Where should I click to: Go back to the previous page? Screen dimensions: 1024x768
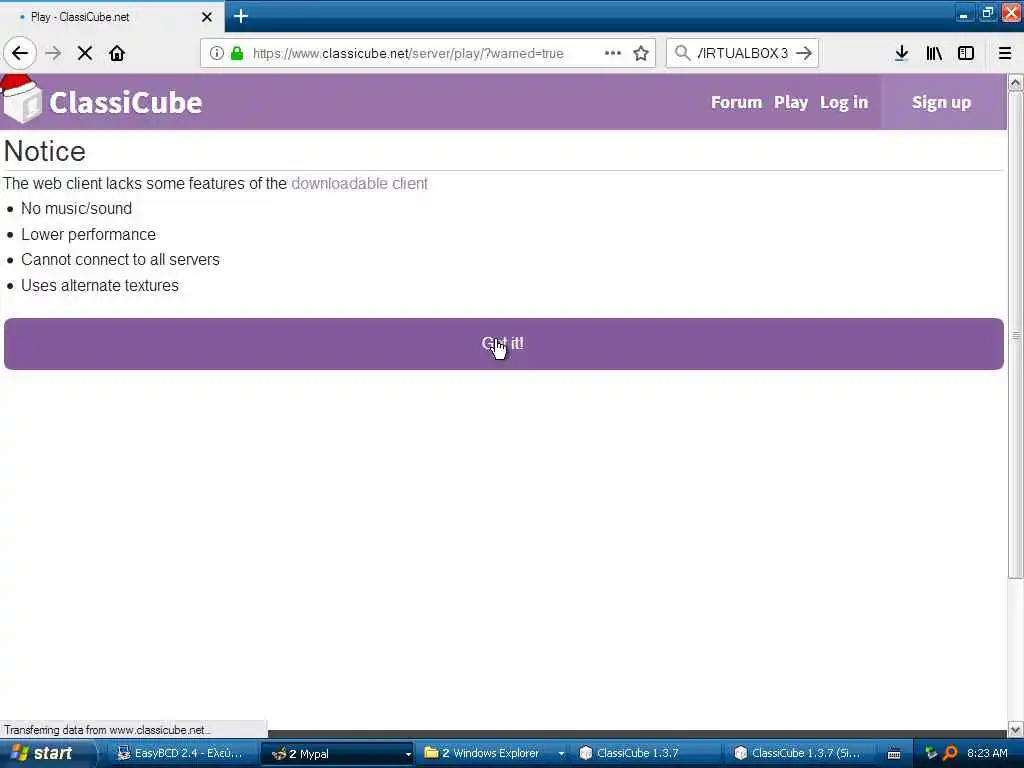(20, 54)
